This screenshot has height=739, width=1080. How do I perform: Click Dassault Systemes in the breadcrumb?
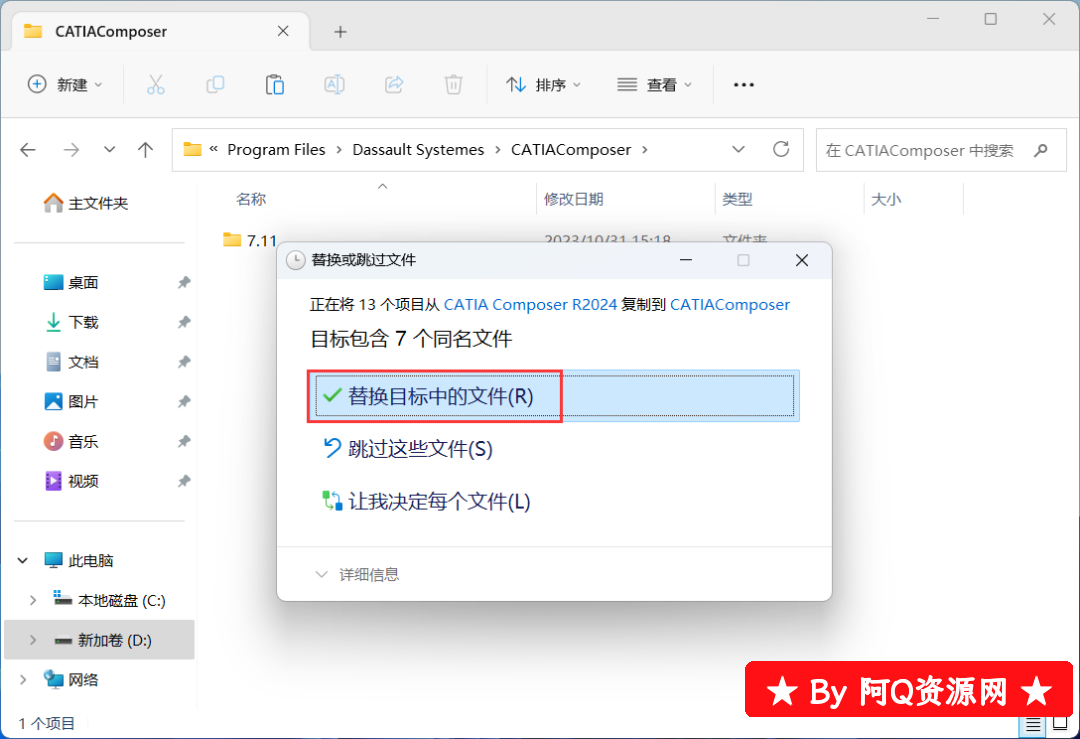tap(418, 149)
